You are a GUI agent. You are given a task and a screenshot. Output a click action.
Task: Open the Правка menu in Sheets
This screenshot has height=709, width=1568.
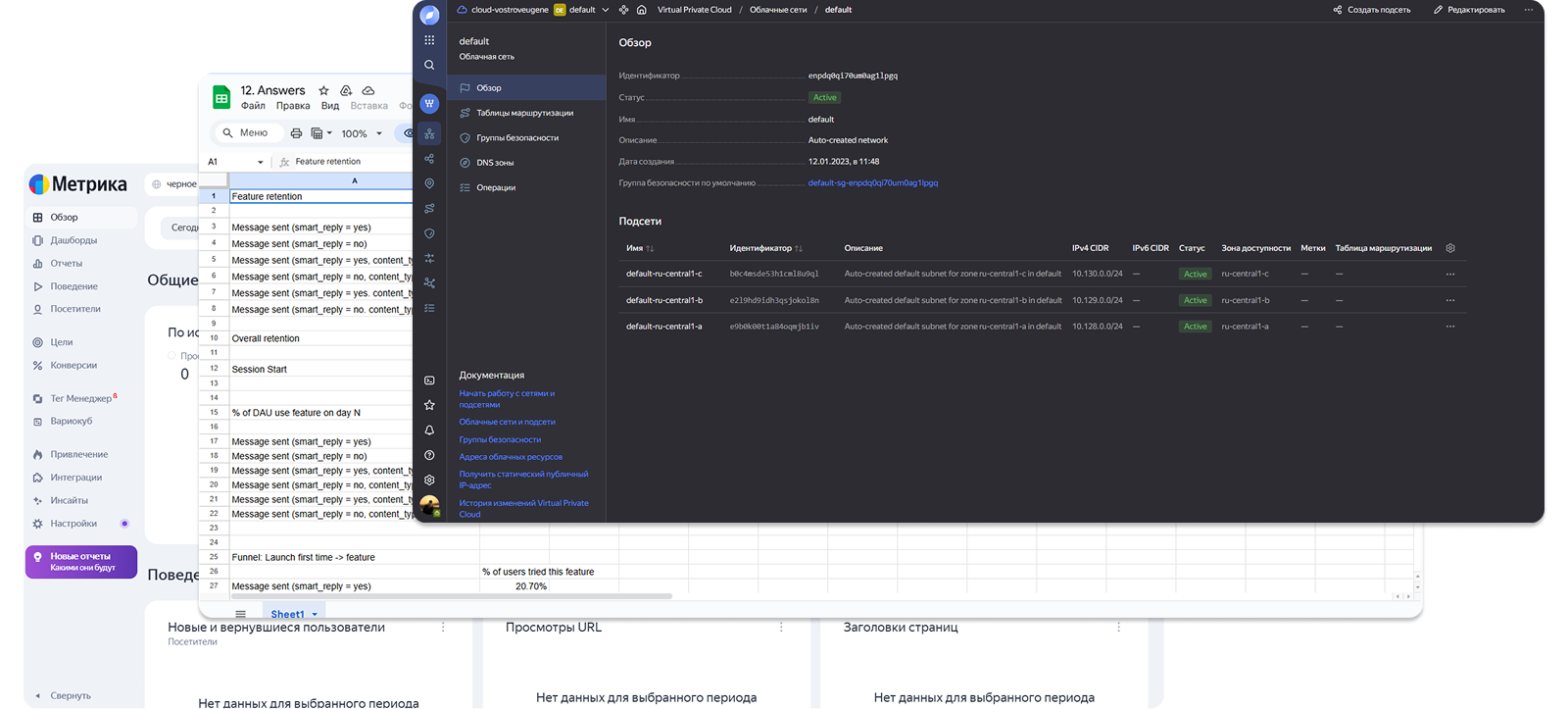(x=292, y=106)
